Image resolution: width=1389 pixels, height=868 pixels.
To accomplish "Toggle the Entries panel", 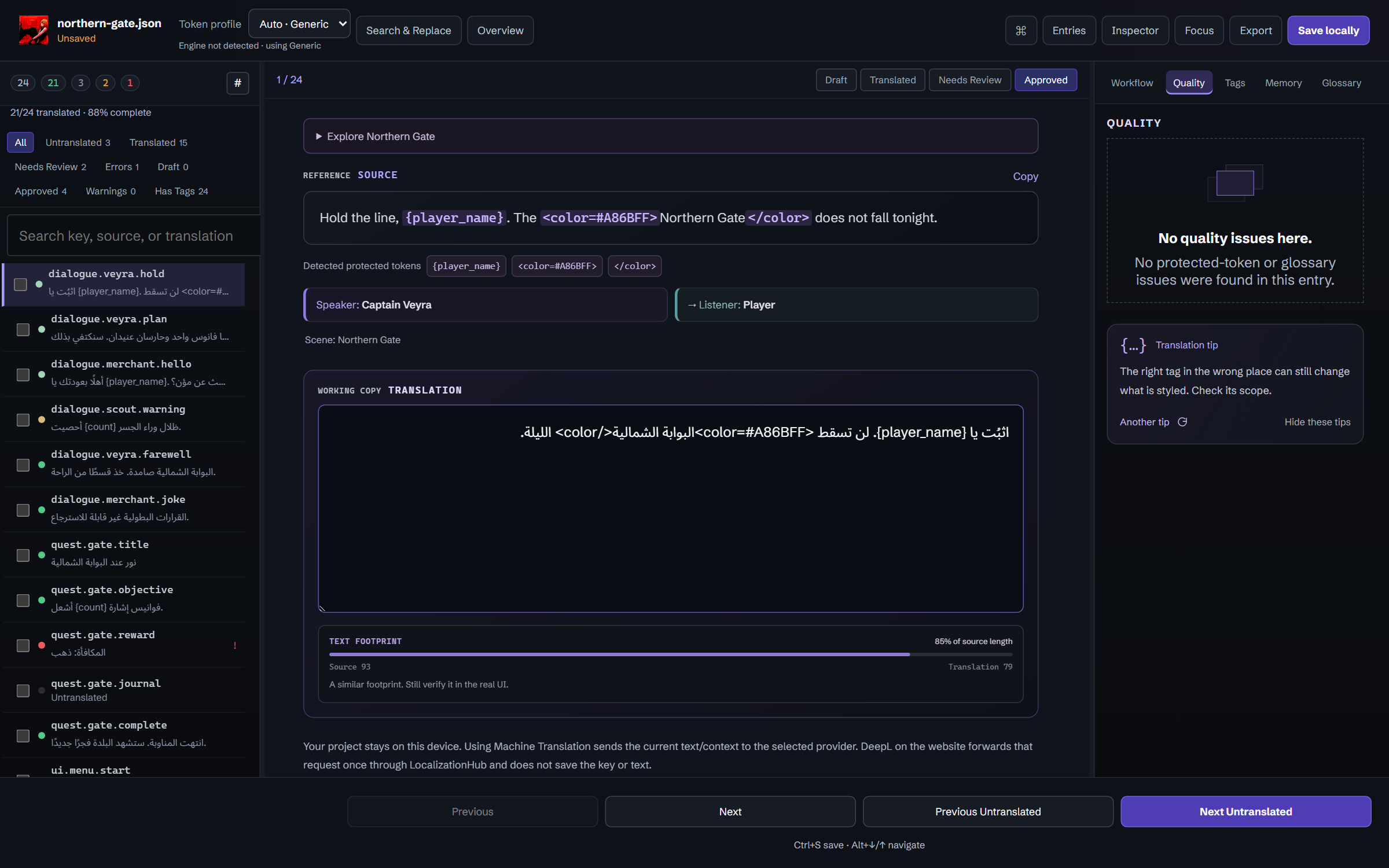I will 1068,31.
